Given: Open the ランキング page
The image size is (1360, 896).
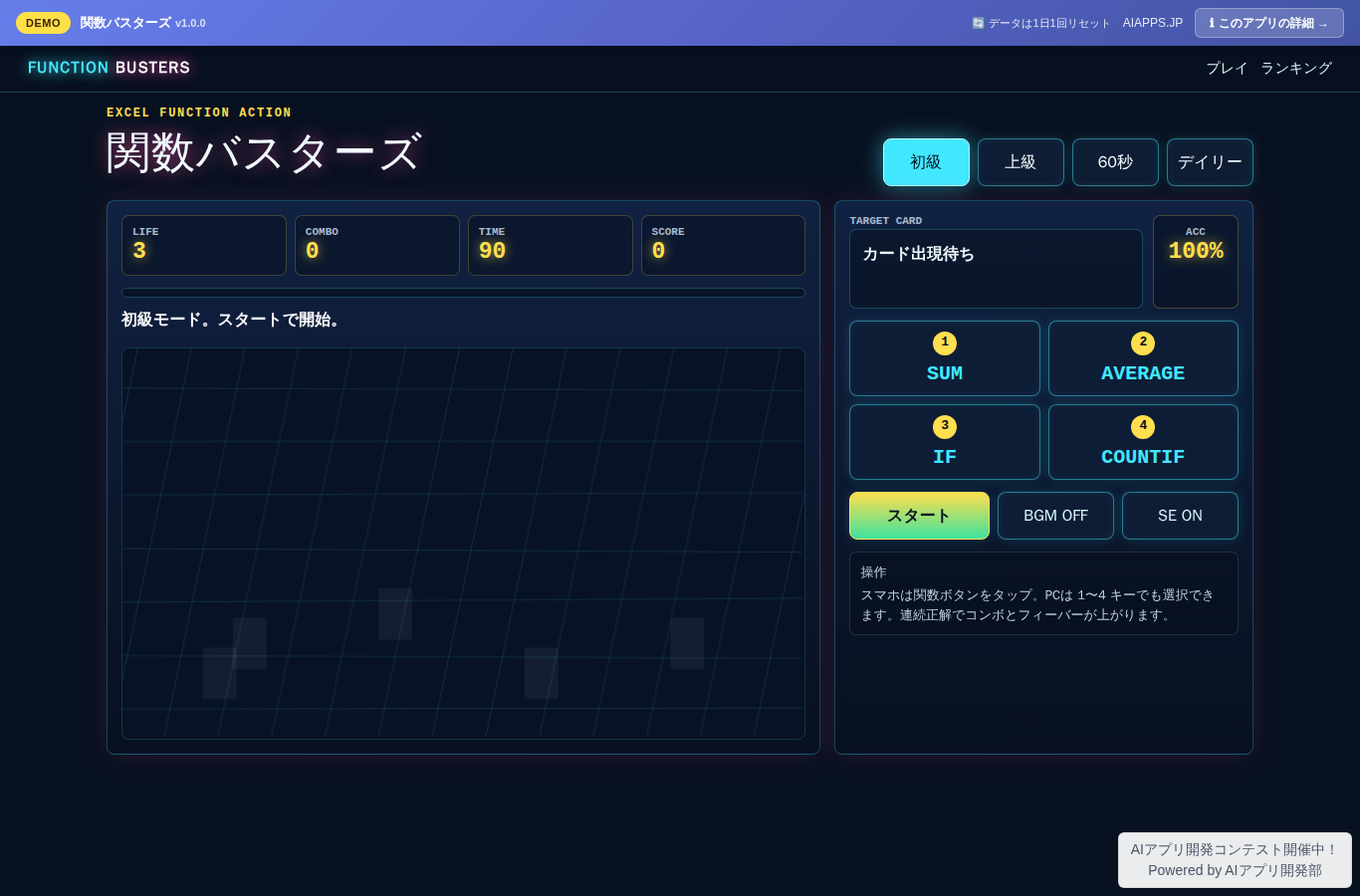Looking at the screenshot, I should [x=1296, y=68].
